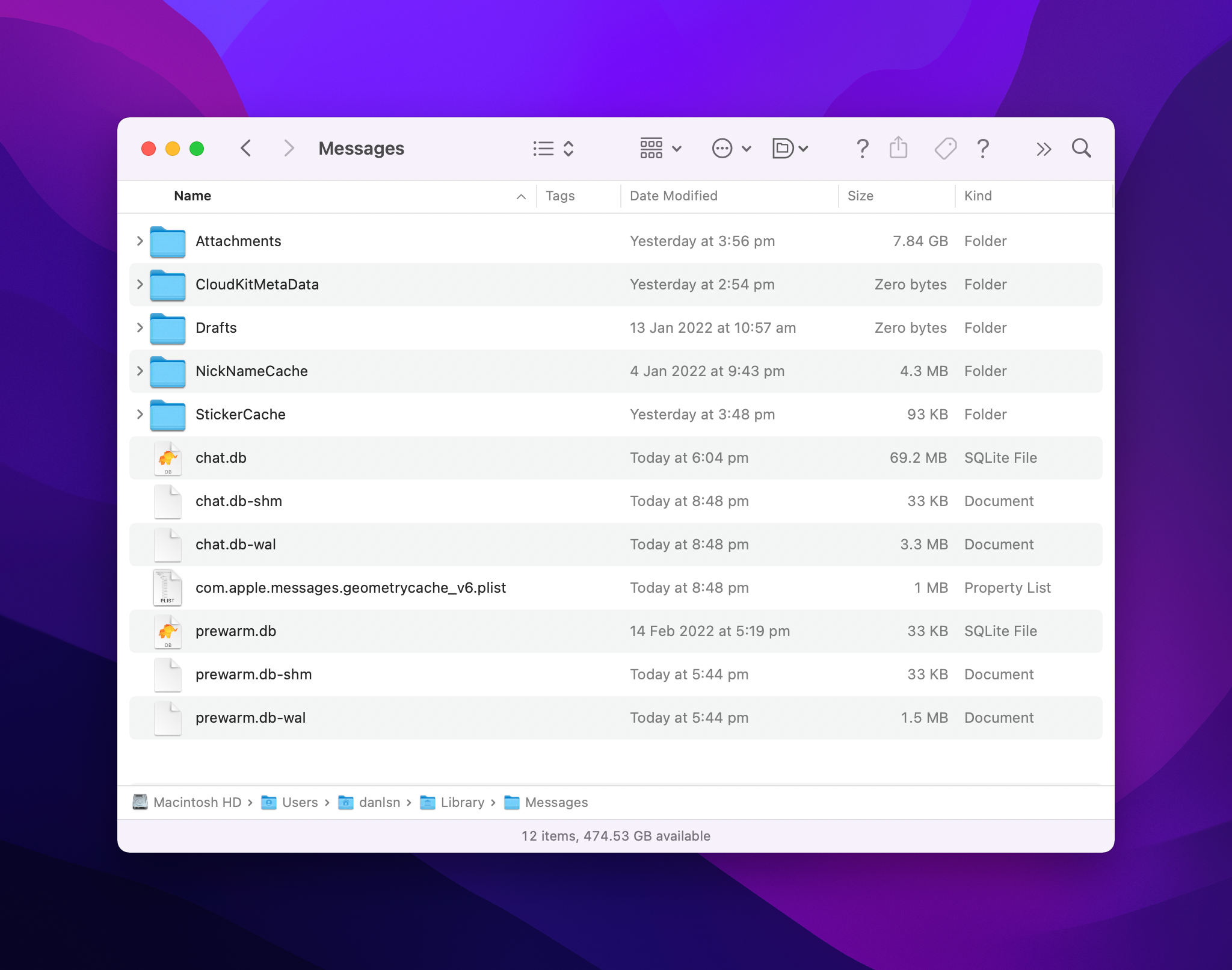Click the forward navigation chevron
1232x970 pixels.
point(289,148)
